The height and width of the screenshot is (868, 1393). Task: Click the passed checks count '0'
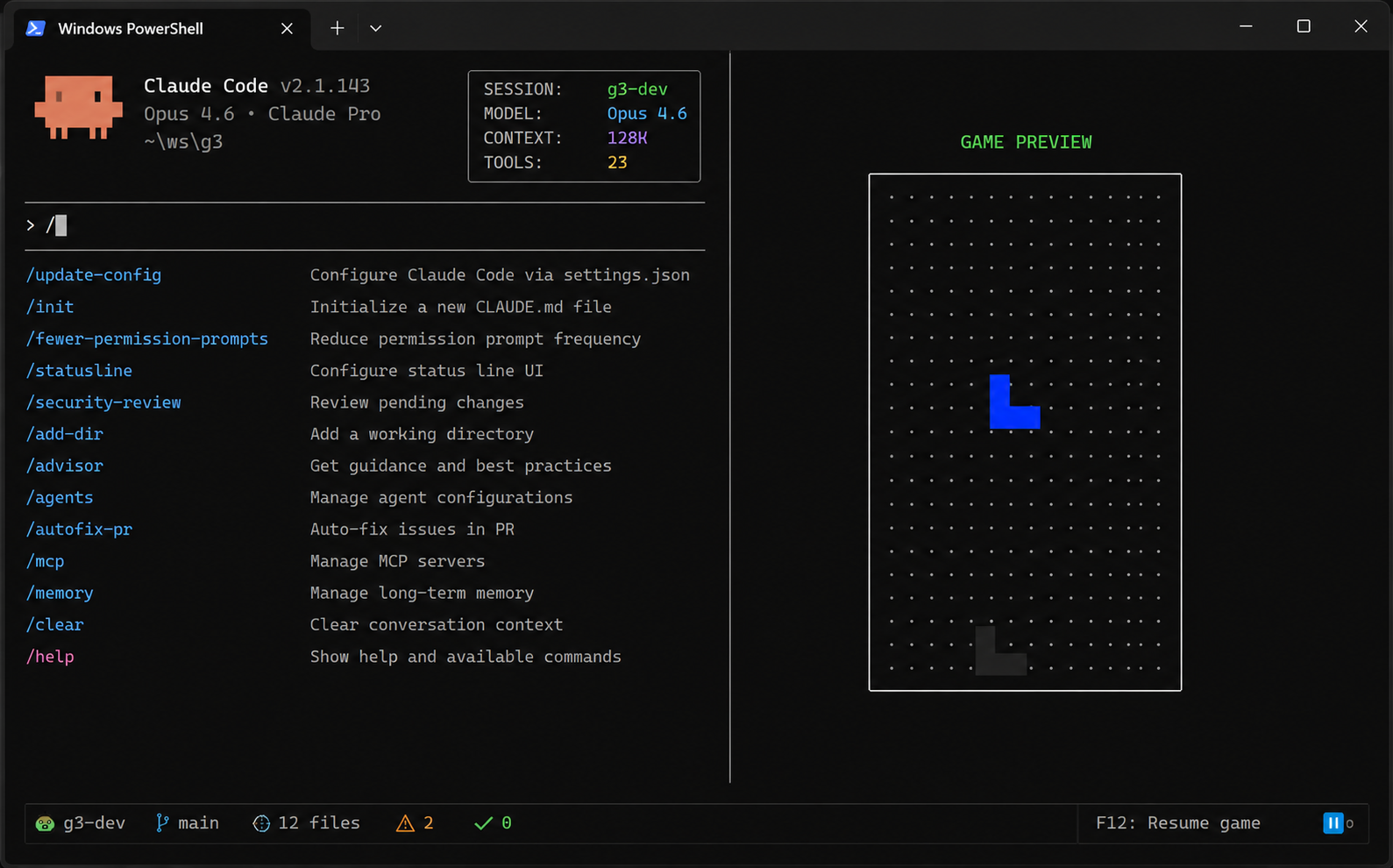click(507, 823)
